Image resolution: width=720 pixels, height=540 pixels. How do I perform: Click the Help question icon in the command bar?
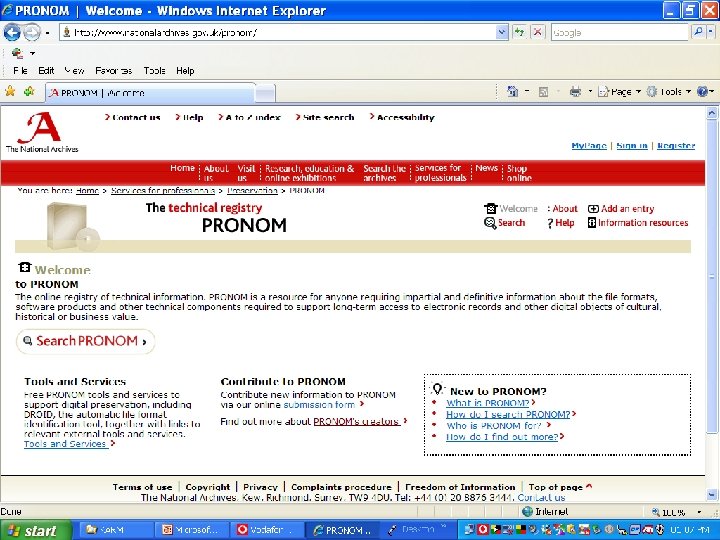click(702, 91)
